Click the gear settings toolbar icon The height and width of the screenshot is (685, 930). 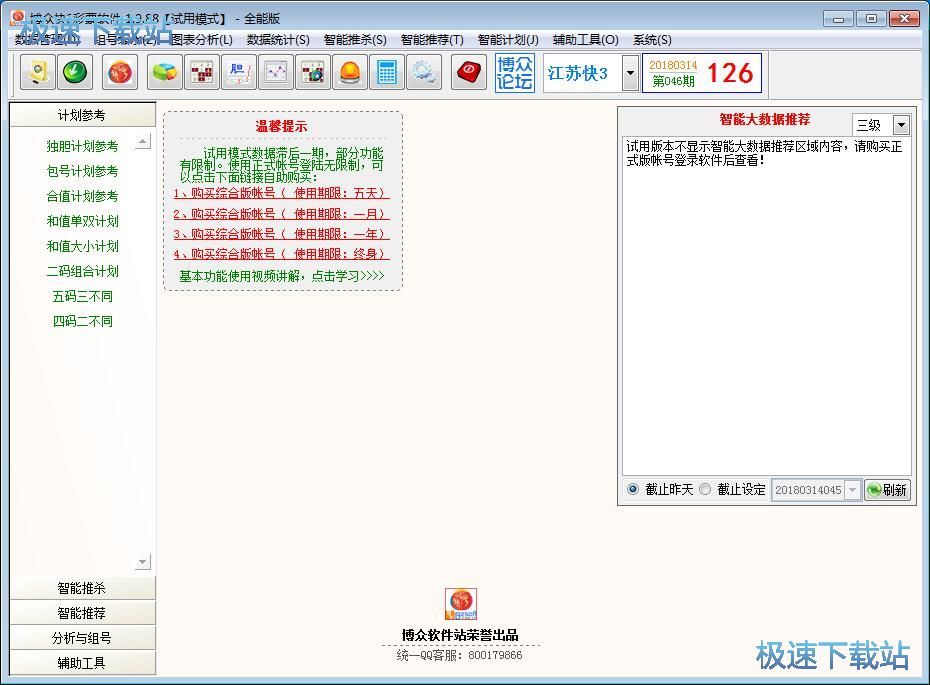tap(423, 72)
